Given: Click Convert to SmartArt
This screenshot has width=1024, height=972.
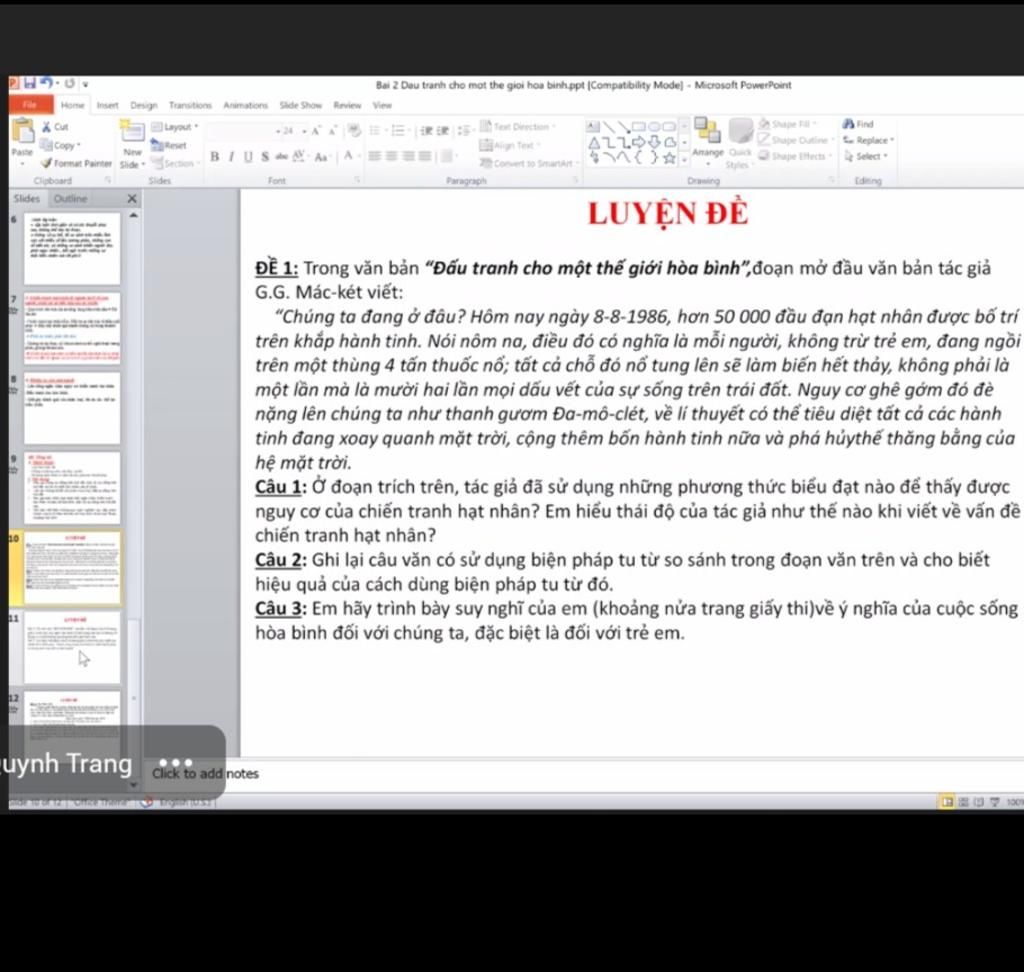Looking at the screenshot, I should point(530,163).
